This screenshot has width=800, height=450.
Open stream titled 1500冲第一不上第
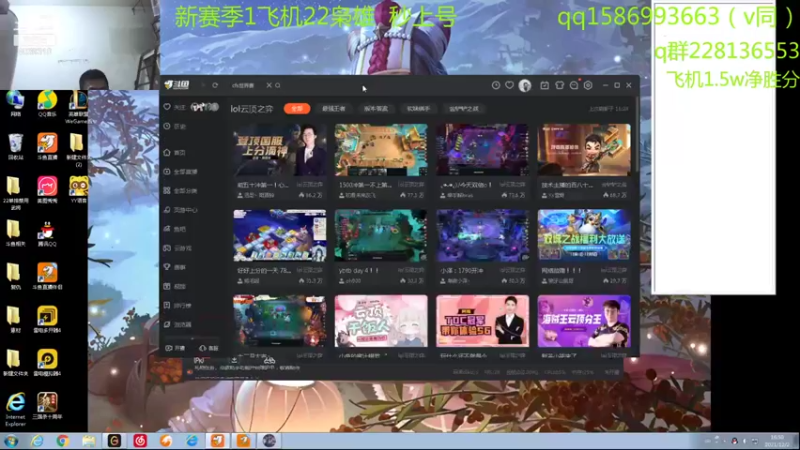point(381,149)
